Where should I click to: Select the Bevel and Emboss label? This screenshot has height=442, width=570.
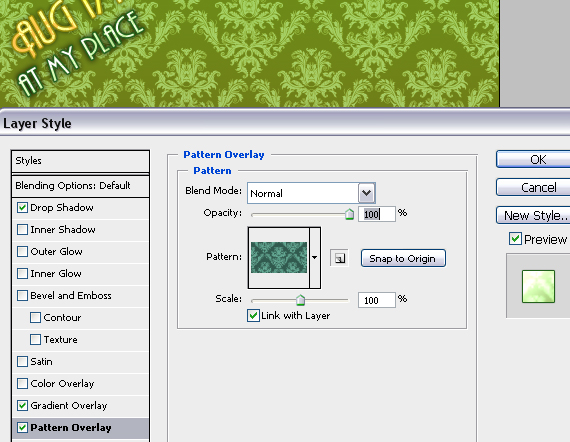pos(71,296)
